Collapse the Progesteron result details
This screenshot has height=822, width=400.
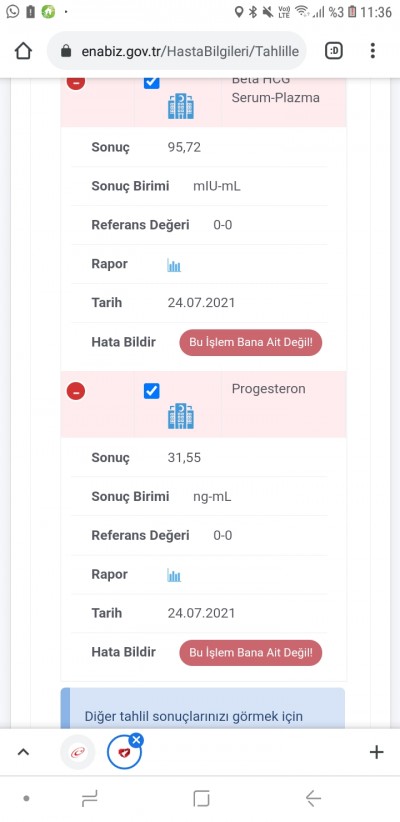pyautogui.click(x=76, y=391)
